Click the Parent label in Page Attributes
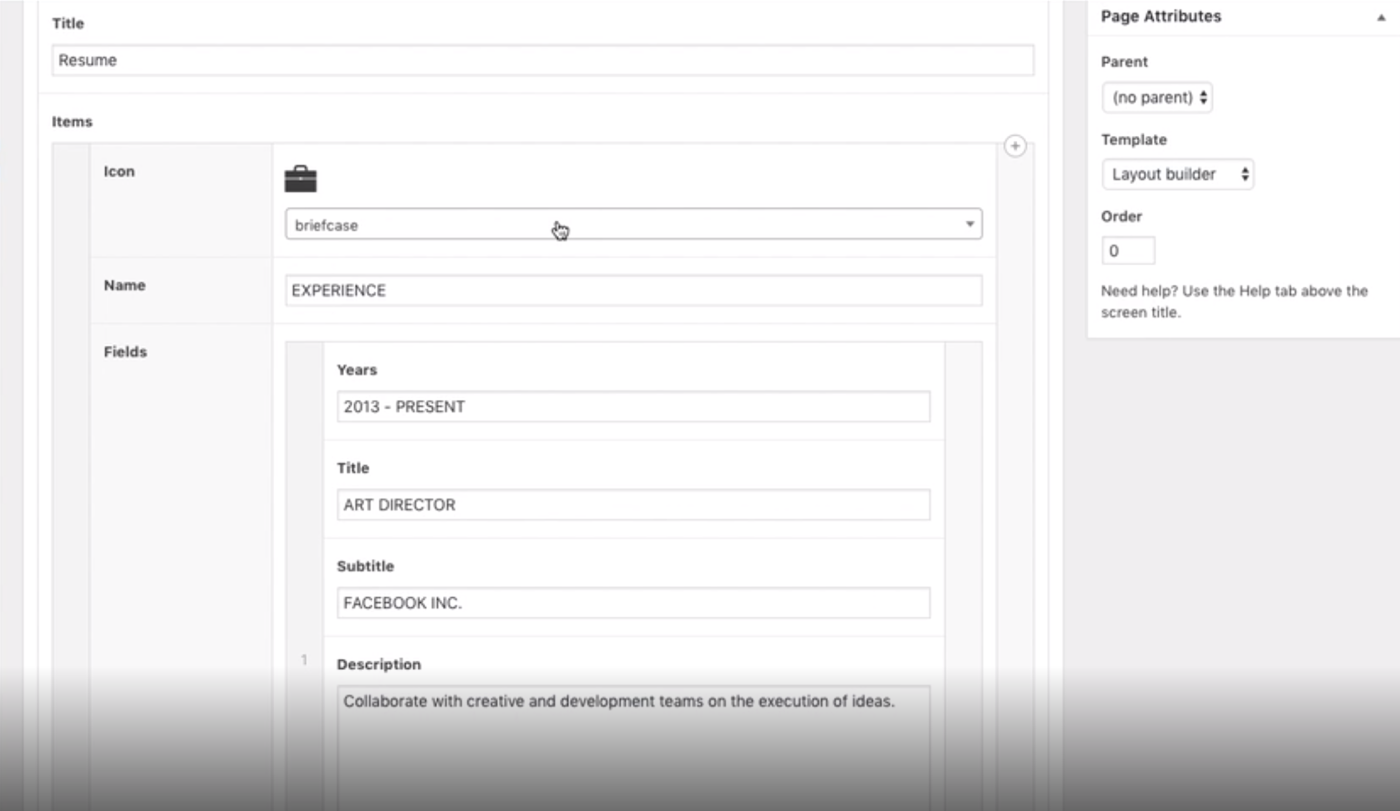Viewport: 1400px width, 811px height. pyautogui.click(x=1125, y=62)
